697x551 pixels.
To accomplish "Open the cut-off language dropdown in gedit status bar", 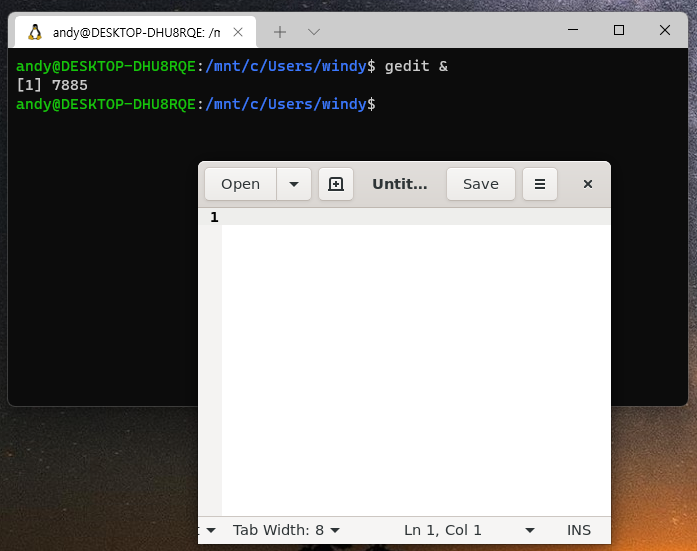I will click(207, 530).
